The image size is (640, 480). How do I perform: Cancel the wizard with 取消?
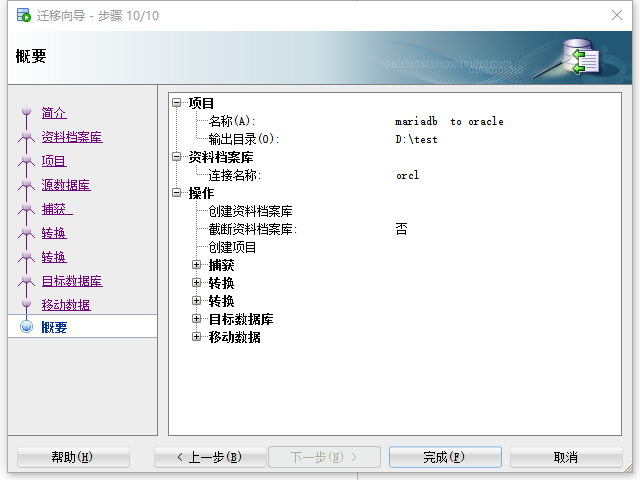(x=566, y=457)
